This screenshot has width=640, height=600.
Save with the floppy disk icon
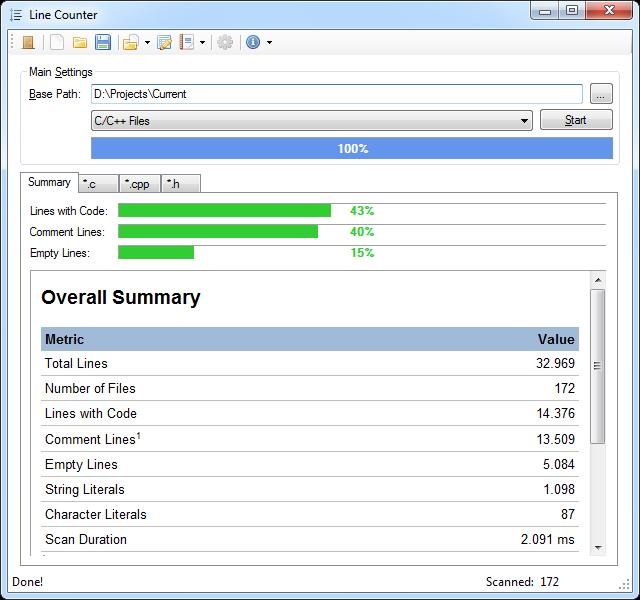(103, 42)
